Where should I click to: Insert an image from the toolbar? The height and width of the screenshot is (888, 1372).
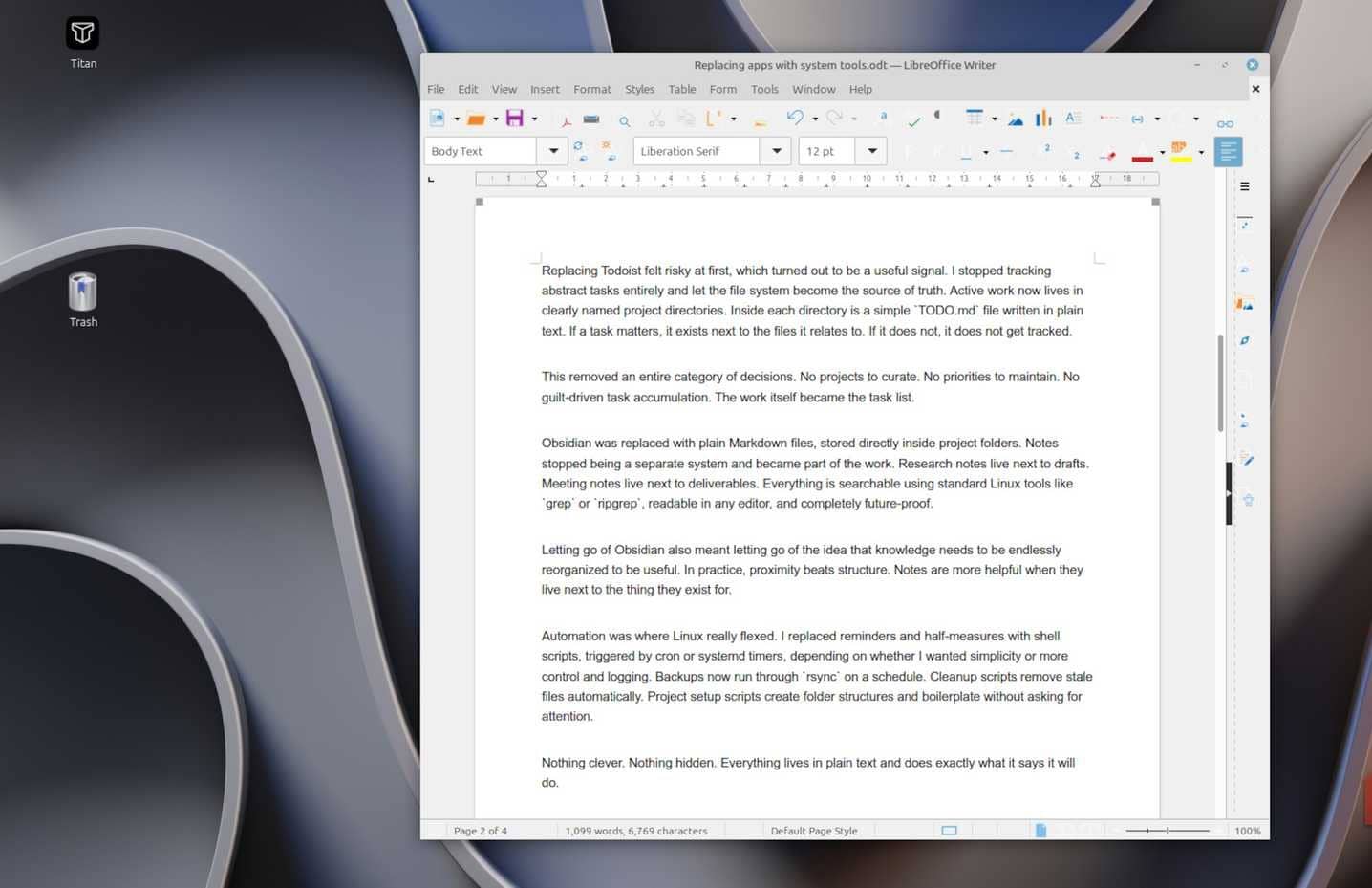[x=1016, y=119]
